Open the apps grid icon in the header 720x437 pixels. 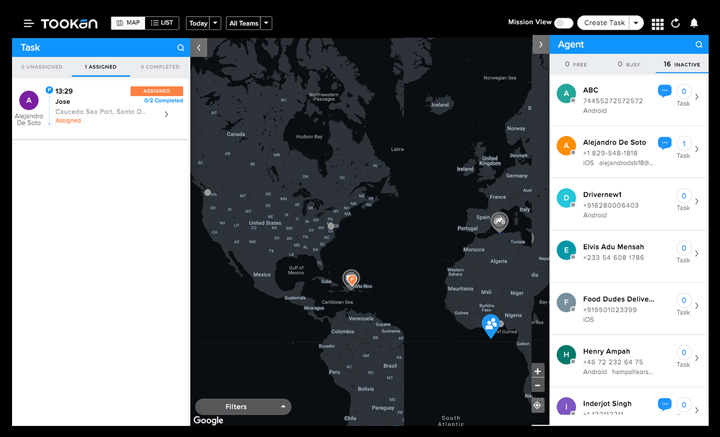tap(657, 23)
